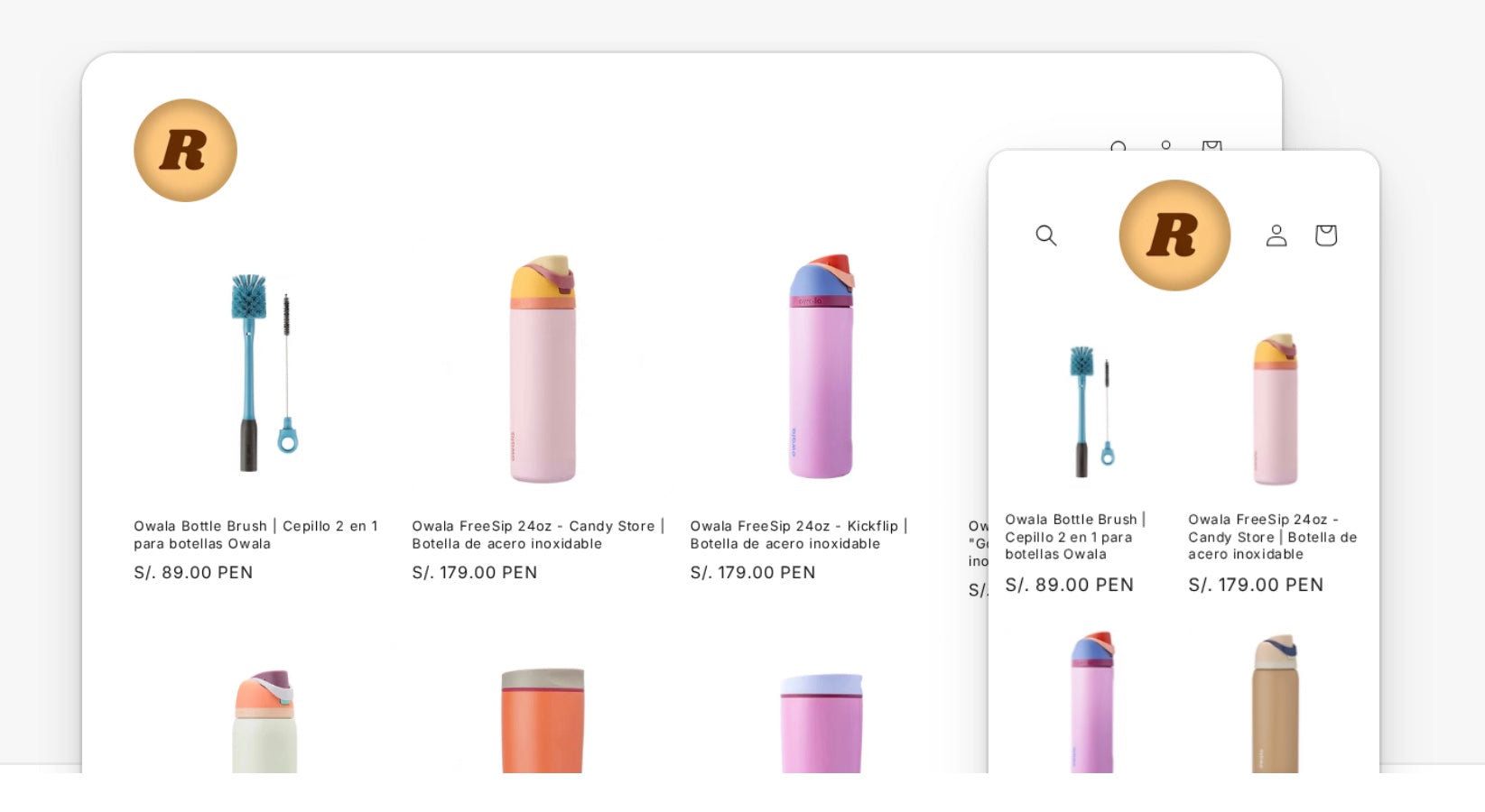Image resolution: width=1485 pixels, height=812 pixels.
Task: Click the desktop header search icon
Action: 1118,145
